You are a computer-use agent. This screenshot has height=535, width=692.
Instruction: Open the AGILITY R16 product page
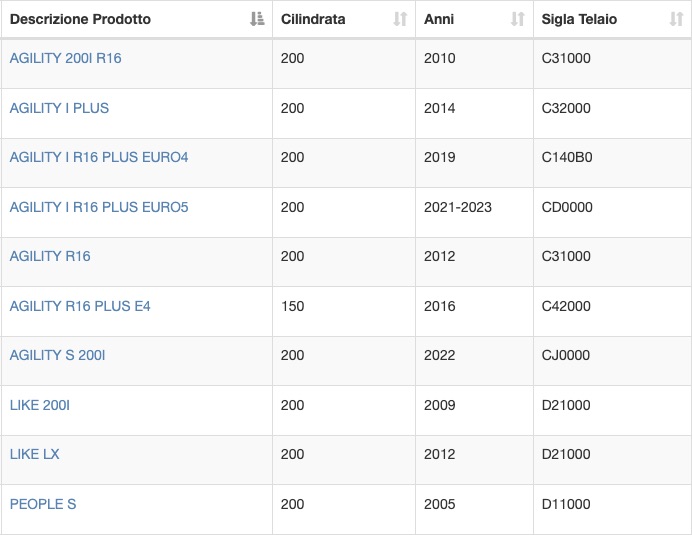coord(50,256)
